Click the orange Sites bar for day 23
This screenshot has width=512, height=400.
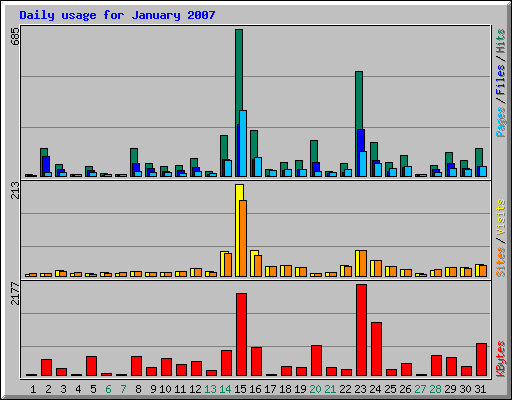(x=363, y=263)
